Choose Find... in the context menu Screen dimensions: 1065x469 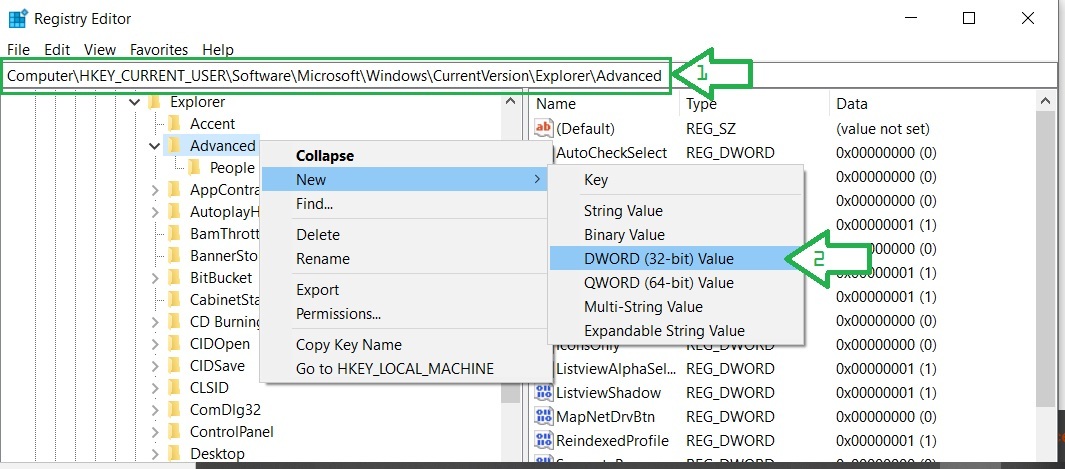[x=404, y=204]
